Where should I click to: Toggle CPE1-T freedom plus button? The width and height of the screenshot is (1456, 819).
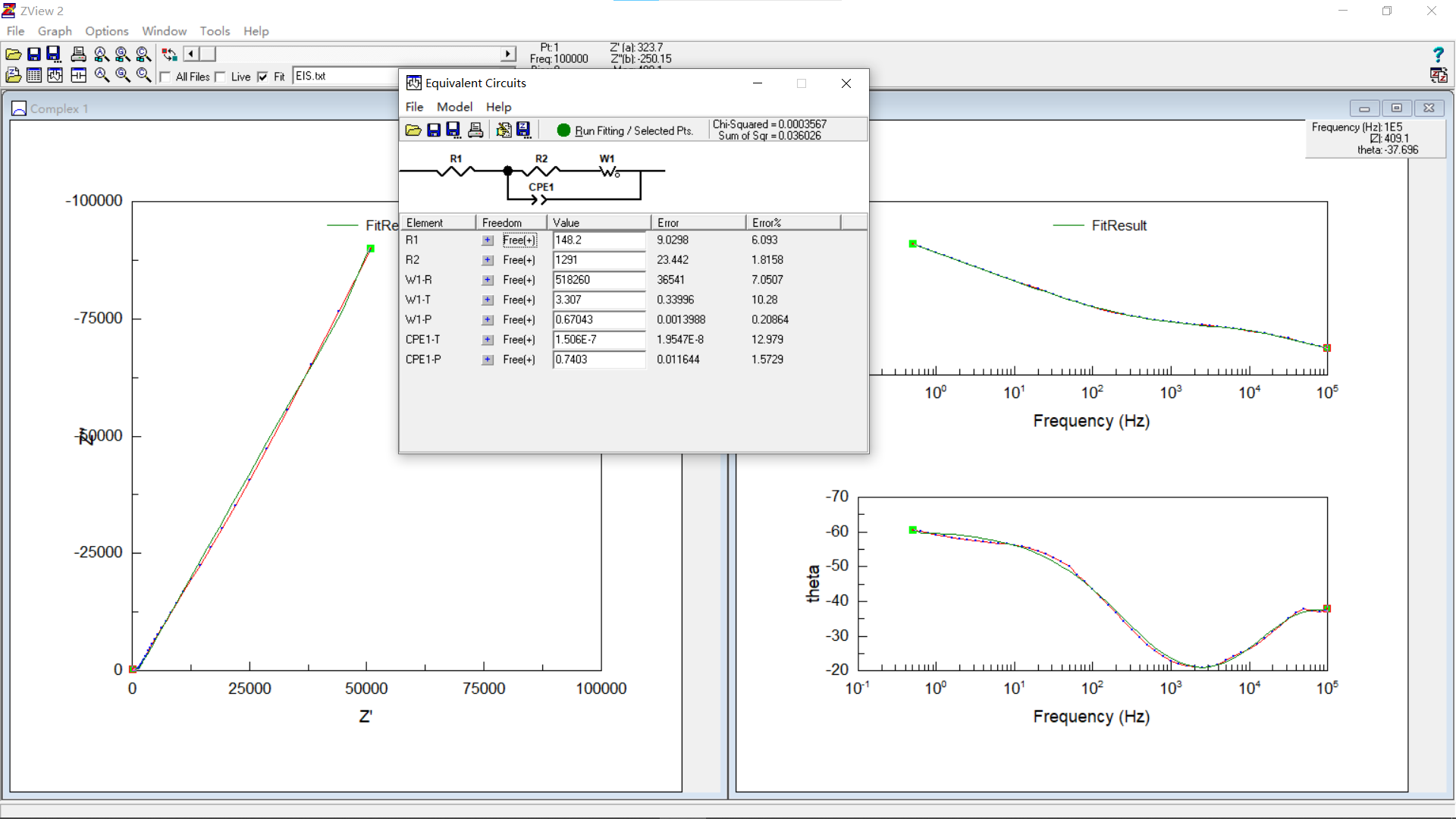coord(488,340)
